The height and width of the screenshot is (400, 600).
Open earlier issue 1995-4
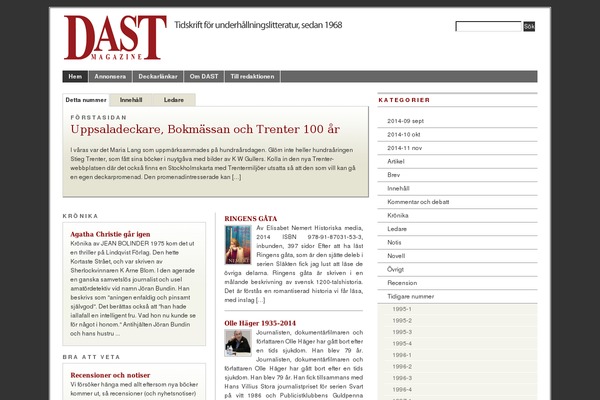coord(402,344)
